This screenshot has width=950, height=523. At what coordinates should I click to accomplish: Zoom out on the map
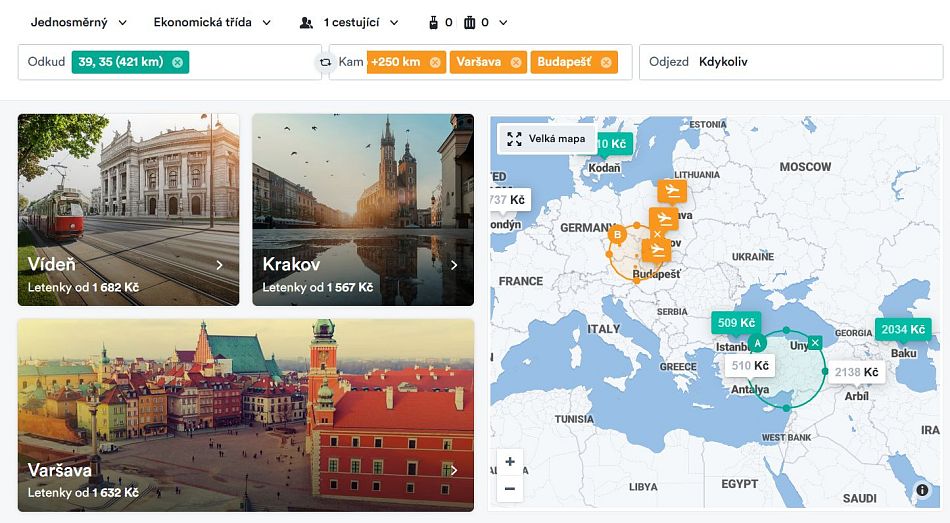(x=510, y=488)
